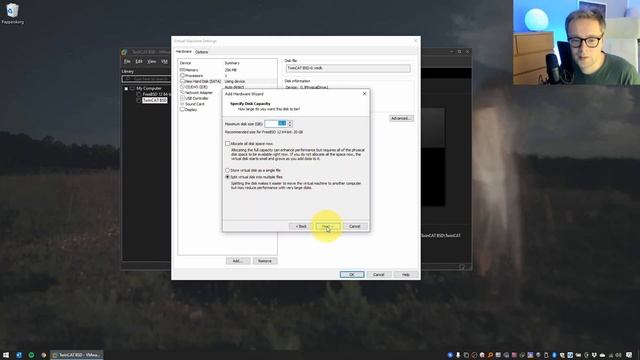This screenshot has width=640, height=360.
Task: Open the notification center tray icon
Action: [629, 355]
